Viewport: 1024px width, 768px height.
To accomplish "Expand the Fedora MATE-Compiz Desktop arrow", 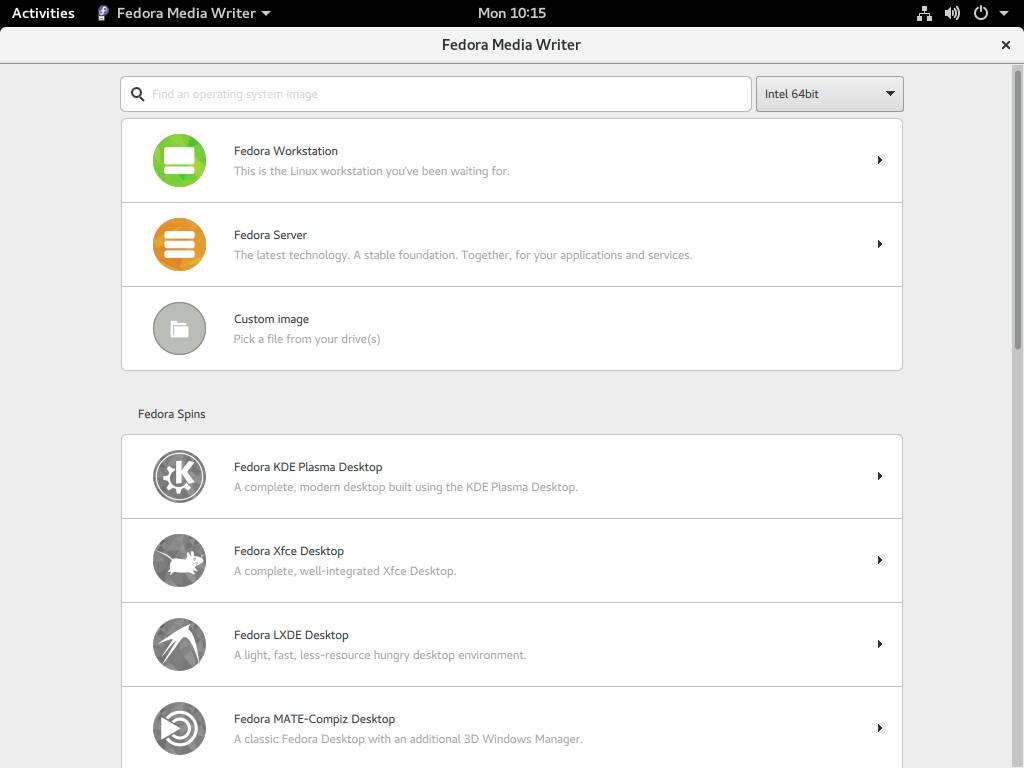I will tap(880, 728).
